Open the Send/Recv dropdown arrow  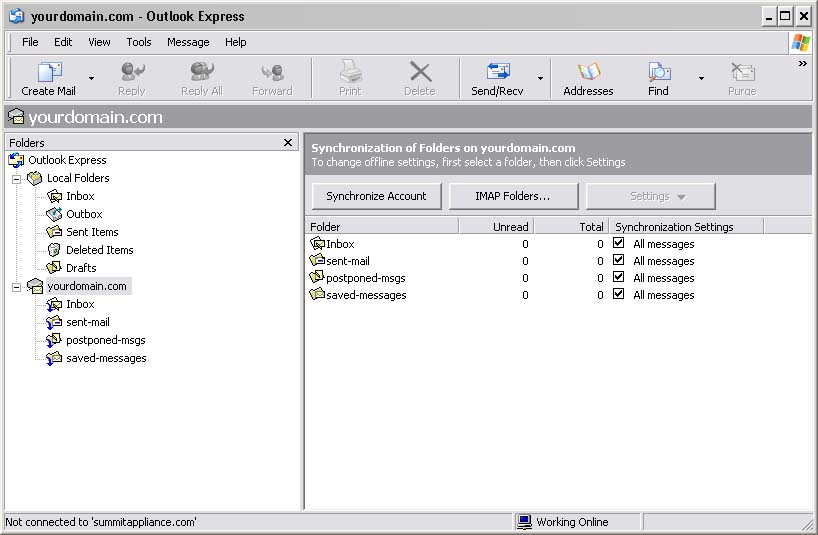click(x=540, y=78)
